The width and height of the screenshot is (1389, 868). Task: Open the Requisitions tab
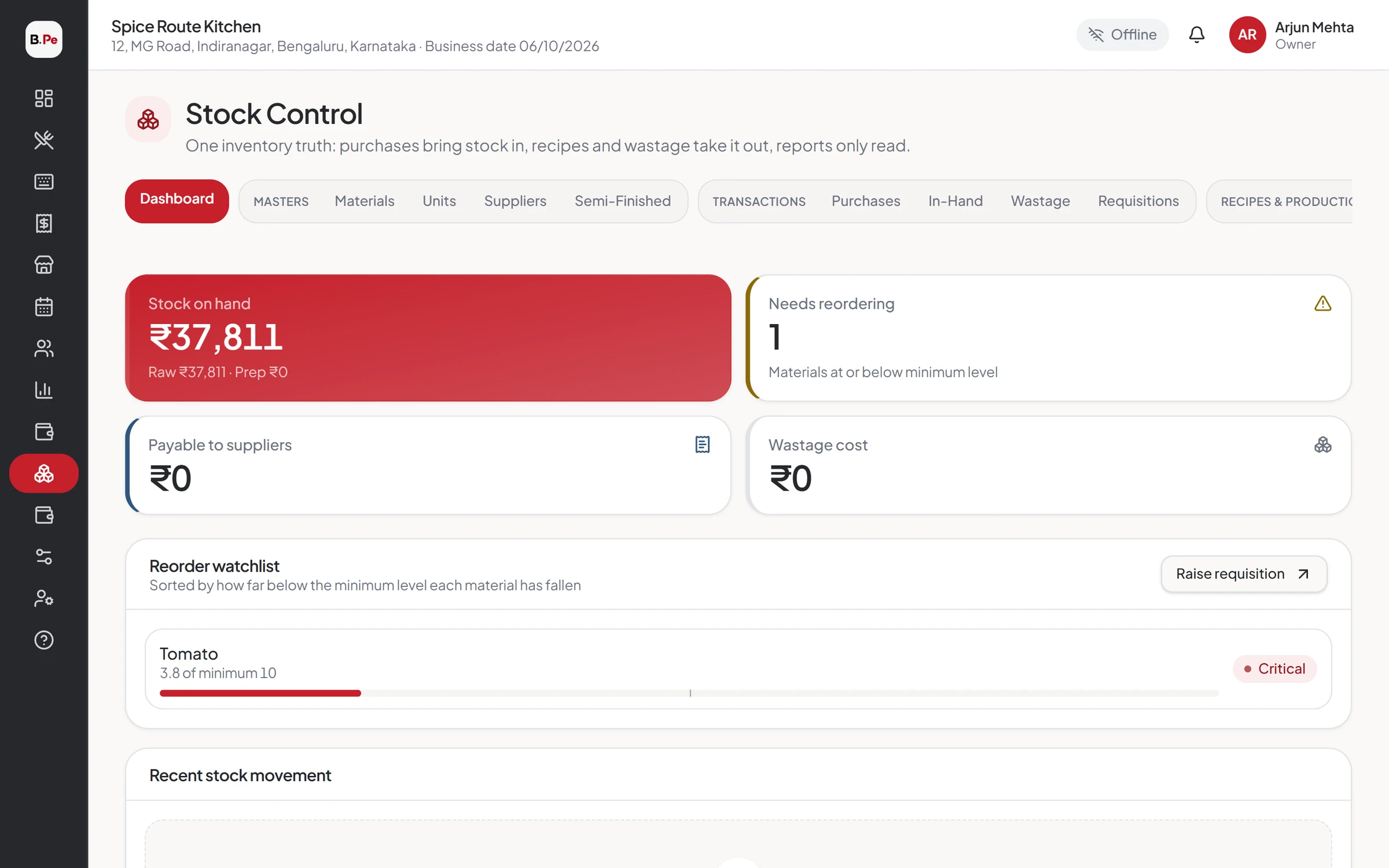click(1138, 201)
